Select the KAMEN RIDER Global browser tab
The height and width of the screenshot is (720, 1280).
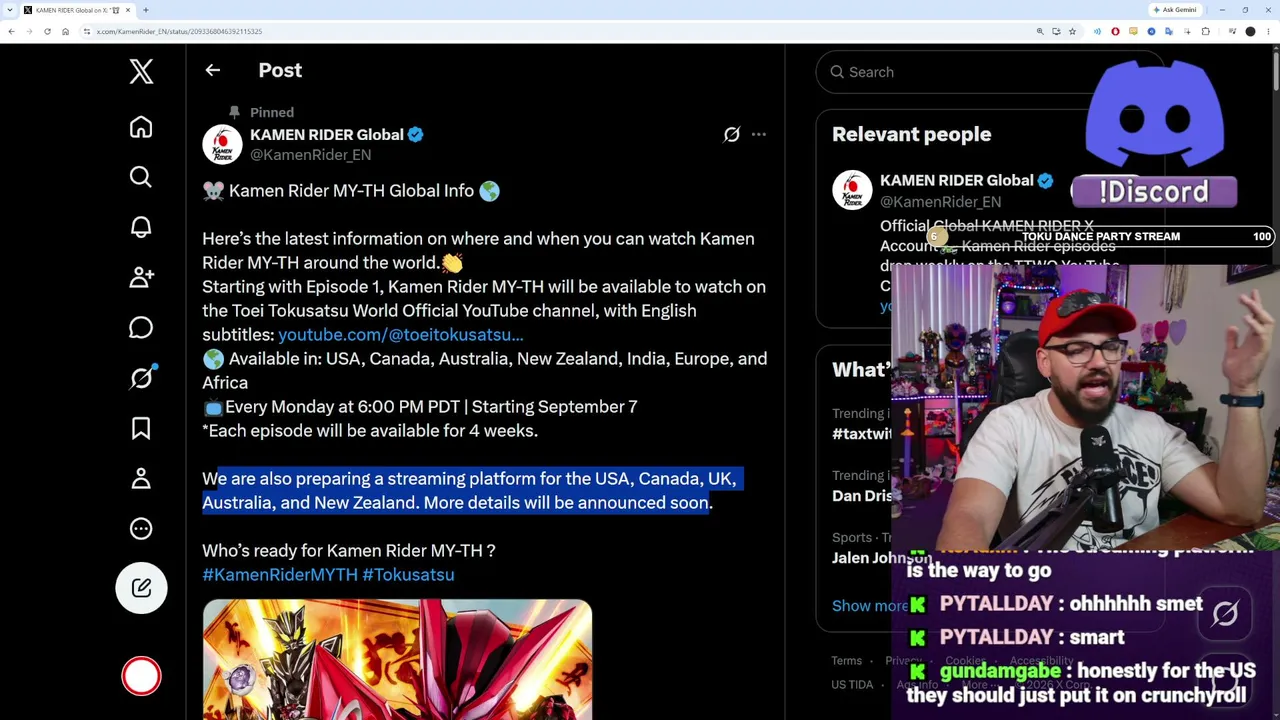(x=77, y=10)
